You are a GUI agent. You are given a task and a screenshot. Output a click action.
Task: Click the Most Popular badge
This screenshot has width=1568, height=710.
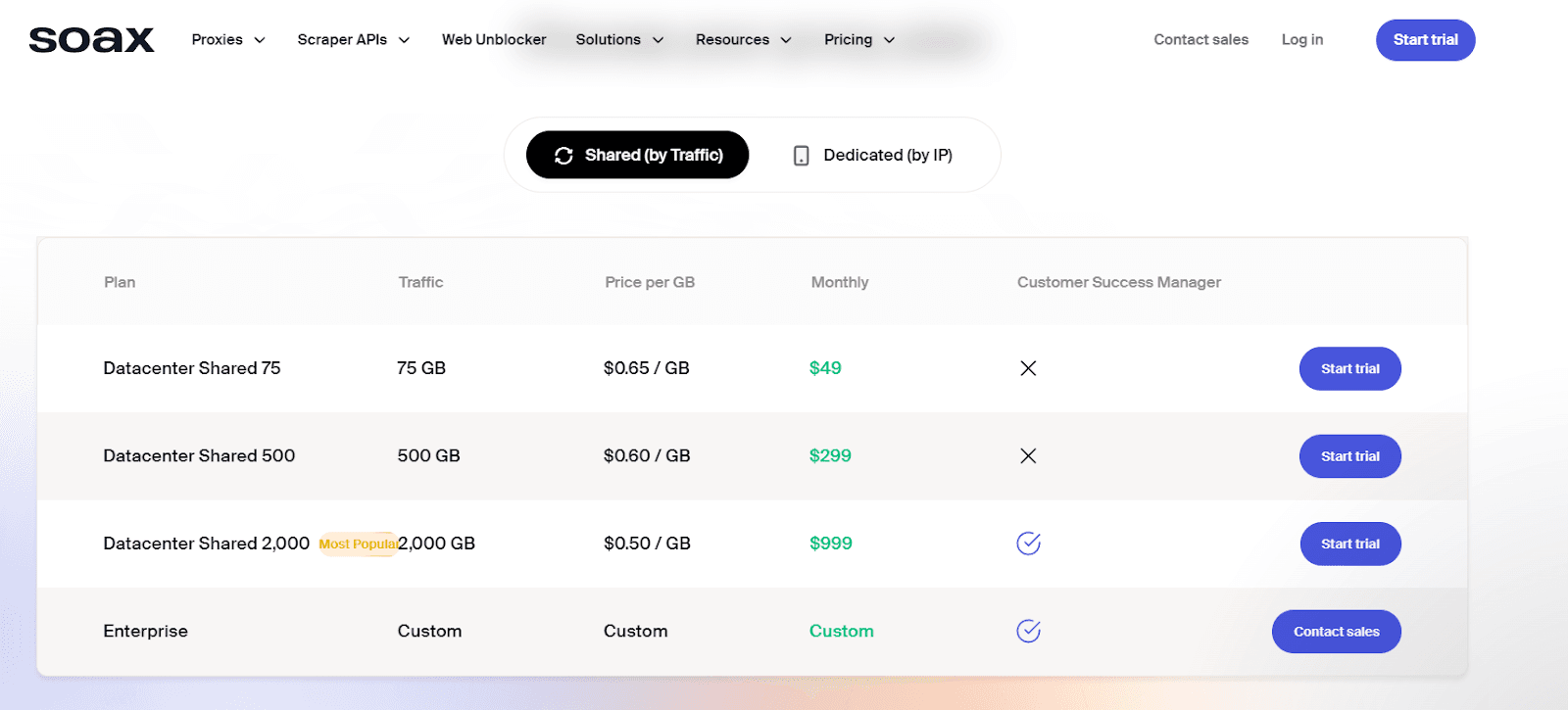[358, 544]
